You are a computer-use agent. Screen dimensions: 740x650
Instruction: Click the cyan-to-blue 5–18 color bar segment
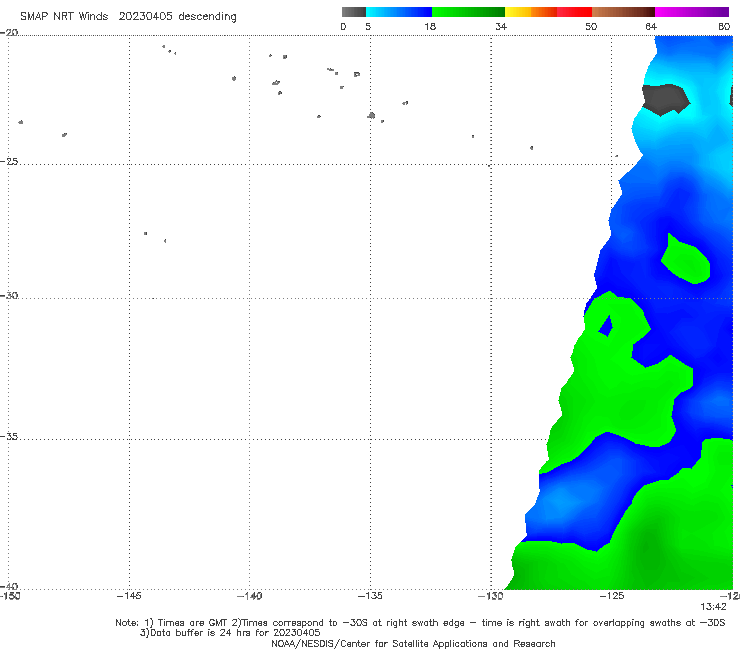399,12
